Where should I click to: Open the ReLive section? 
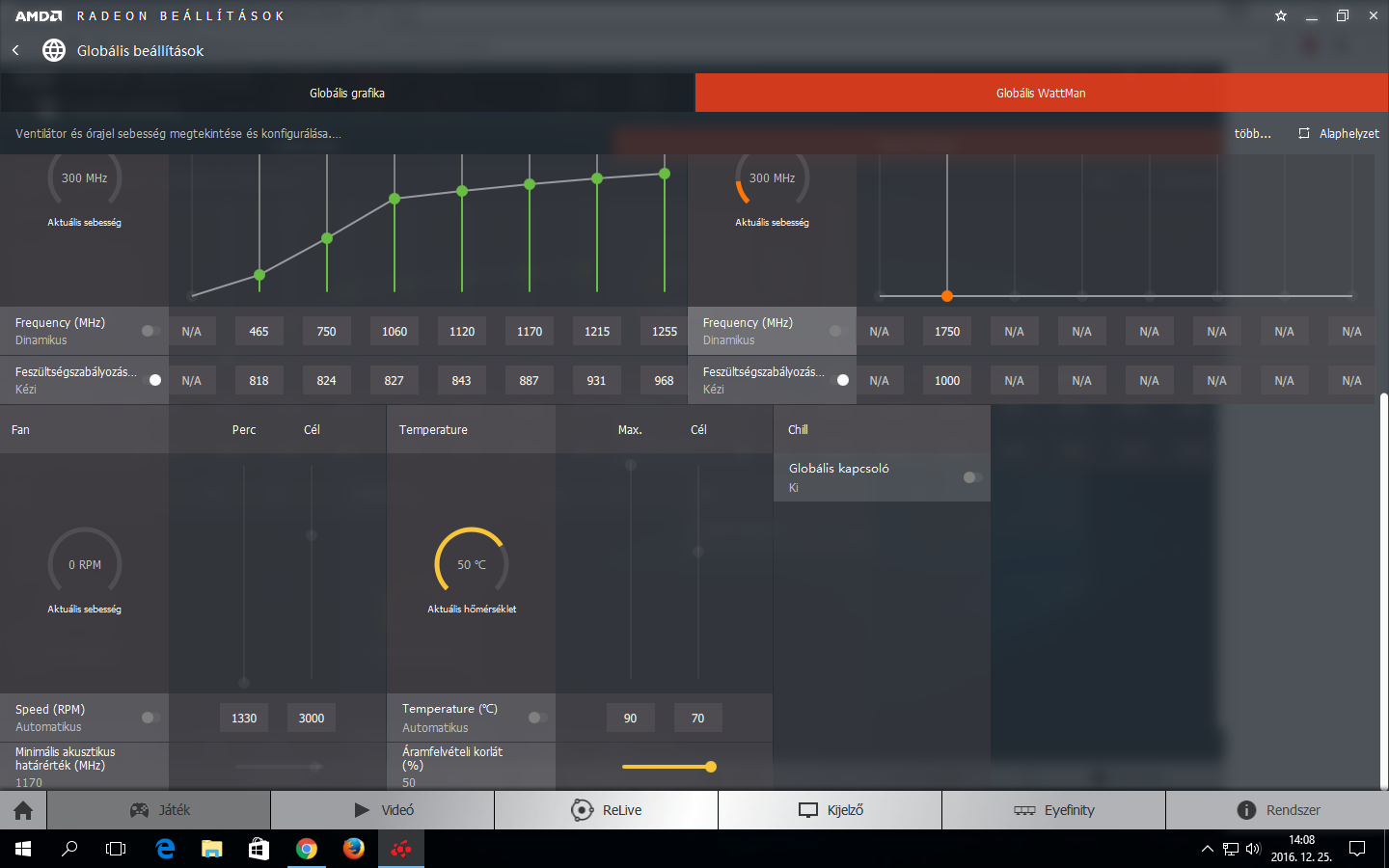[607, 810]
